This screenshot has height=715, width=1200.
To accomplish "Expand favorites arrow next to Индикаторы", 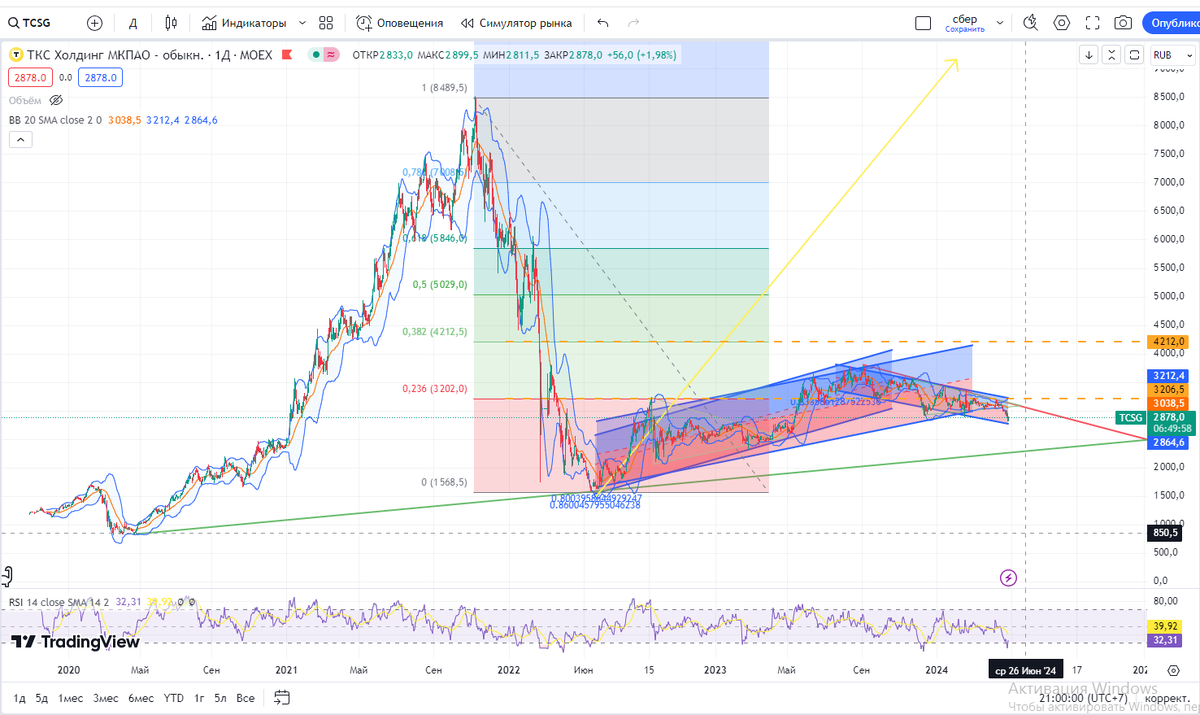I will [x=303, y=22].
